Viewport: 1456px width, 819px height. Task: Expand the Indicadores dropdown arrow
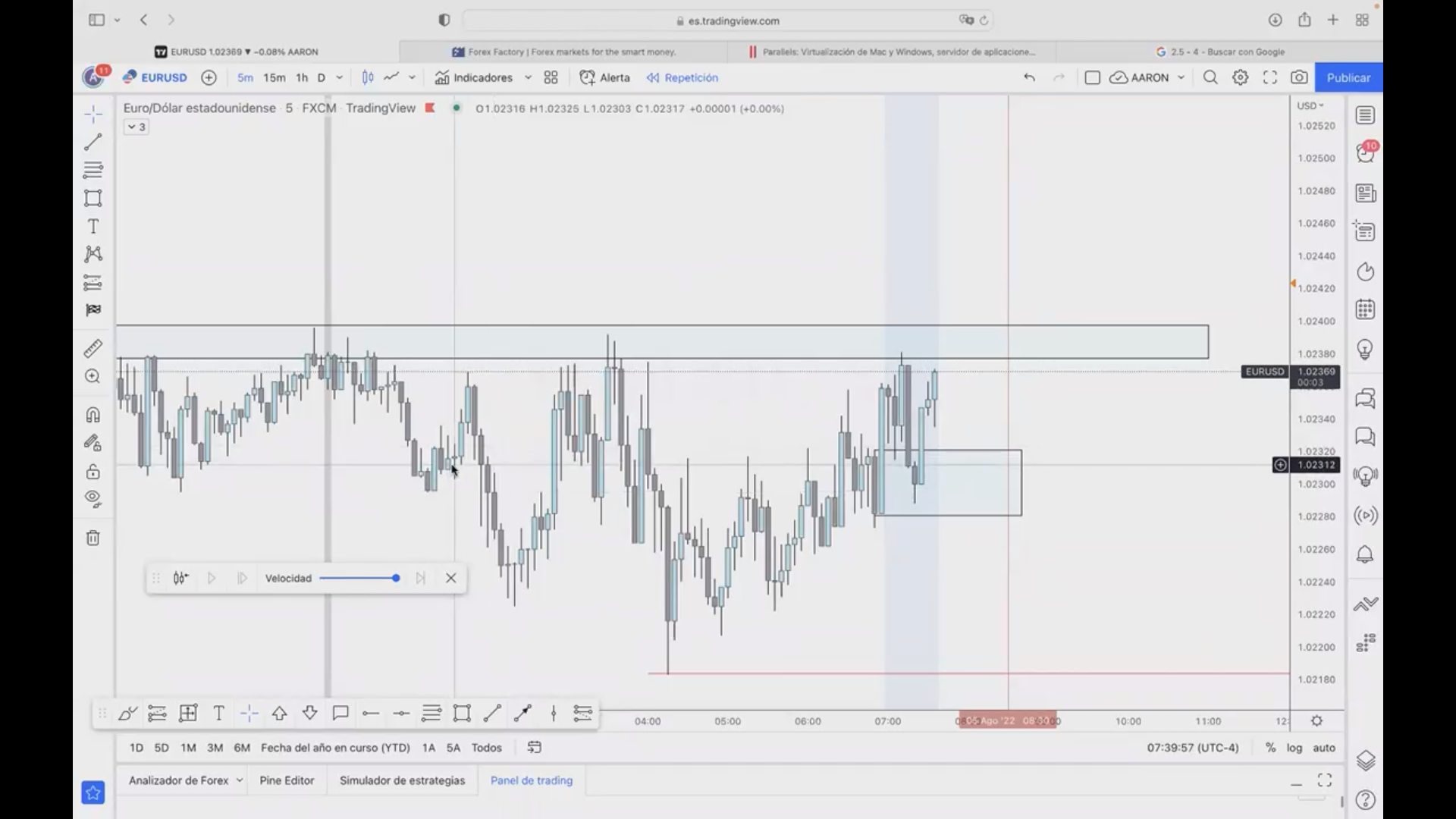(528, 77)
